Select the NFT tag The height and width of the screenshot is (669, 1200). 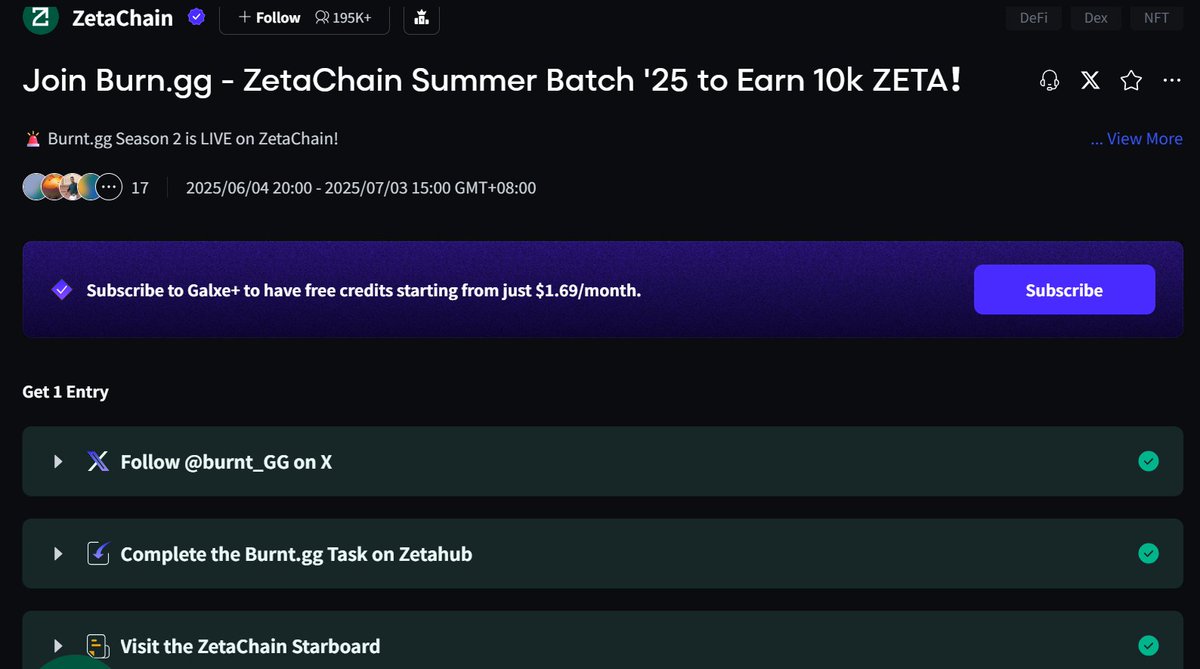tap(1156, 18)
